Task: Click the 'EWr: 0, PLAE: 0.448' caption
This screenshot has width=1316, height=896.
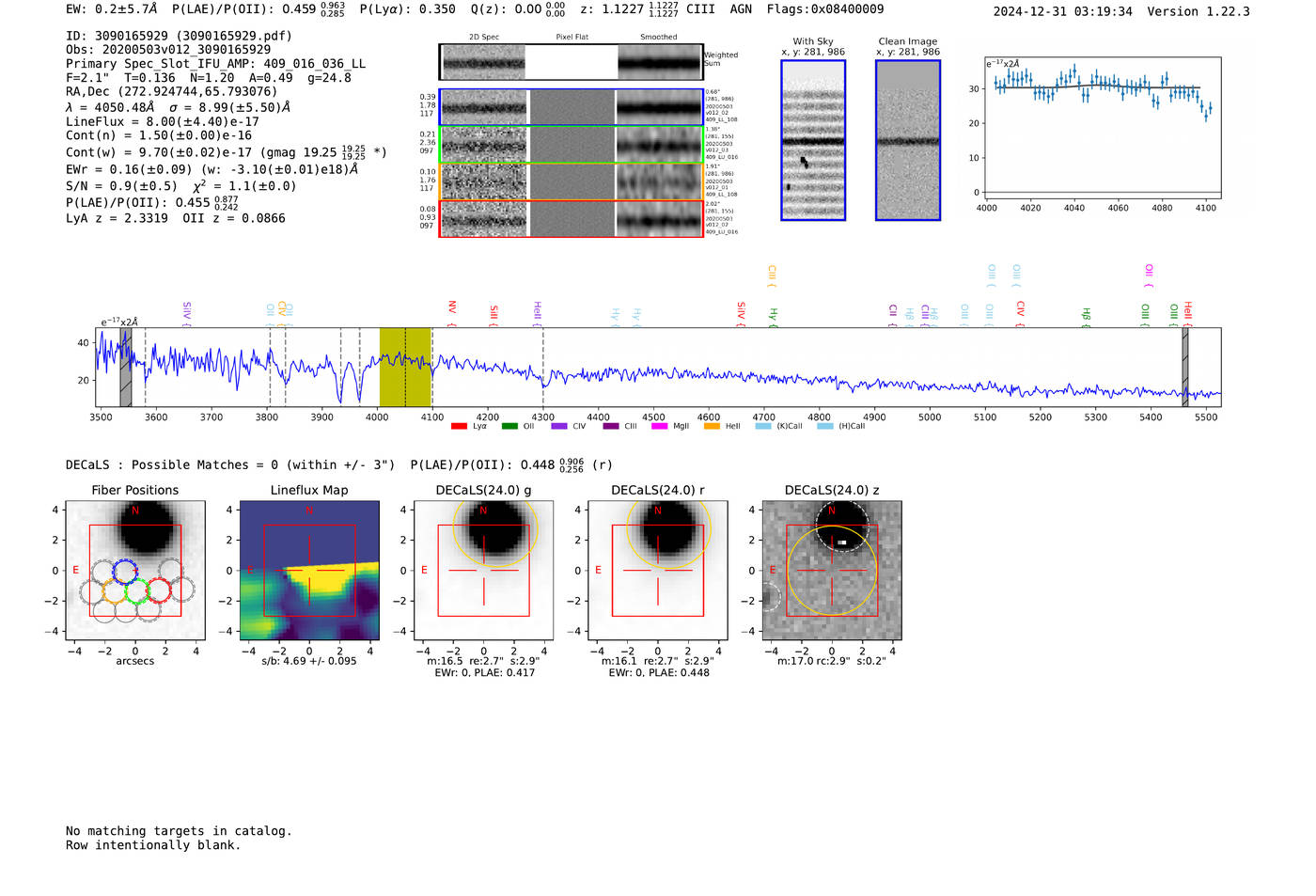Action: pos(659,672)
